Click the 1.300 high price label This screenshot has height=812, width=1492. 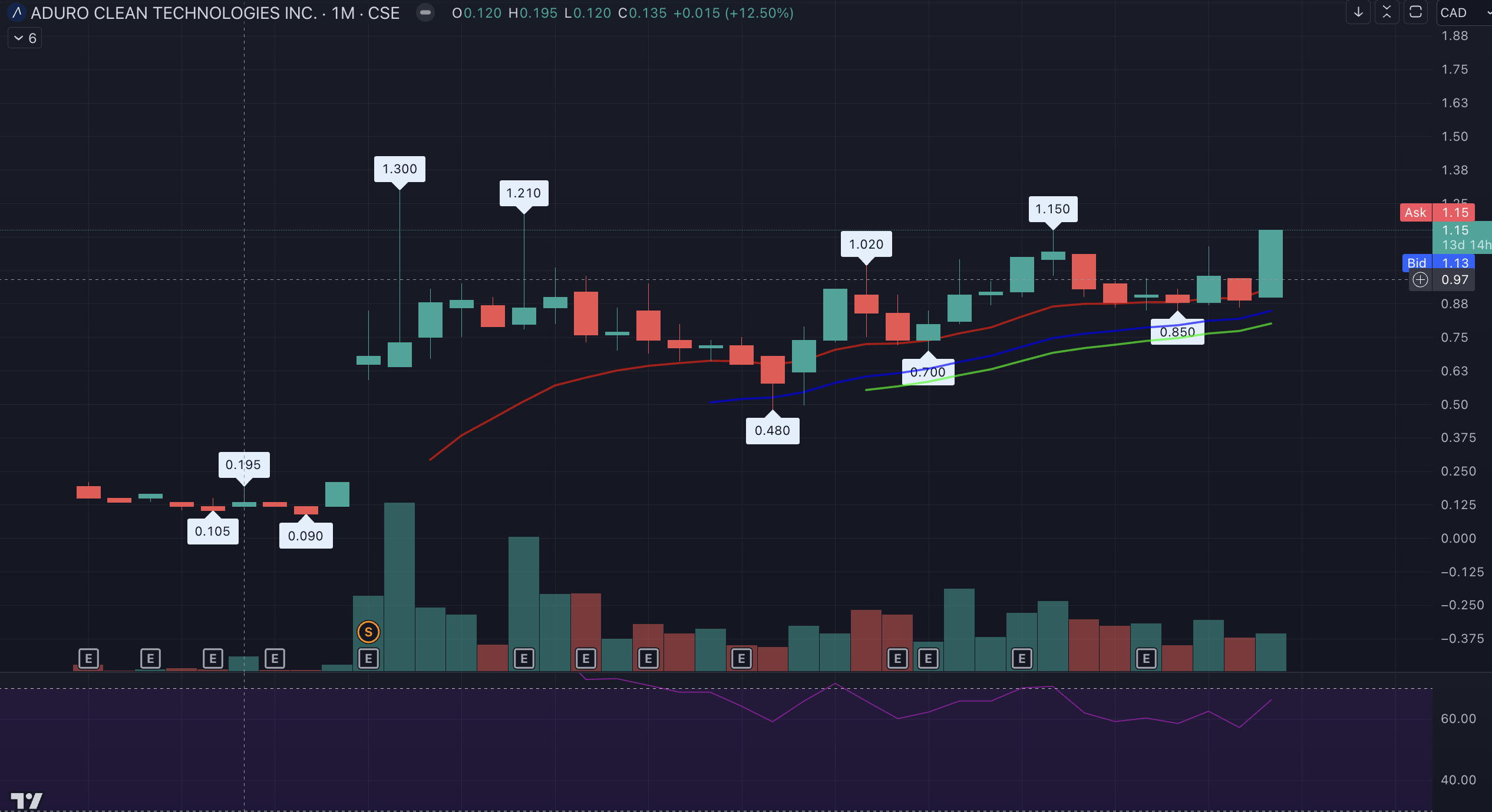pyautogui.click(x=400, y=169)
